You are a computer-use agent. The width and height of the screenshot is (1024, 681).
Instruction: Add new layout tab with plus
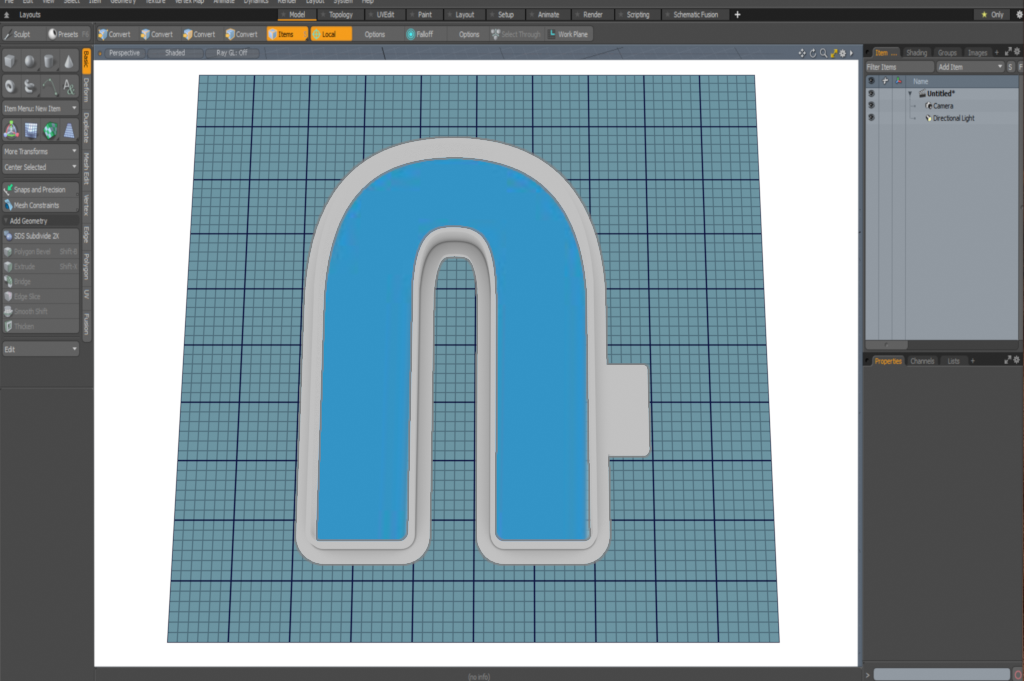(737, 14)
